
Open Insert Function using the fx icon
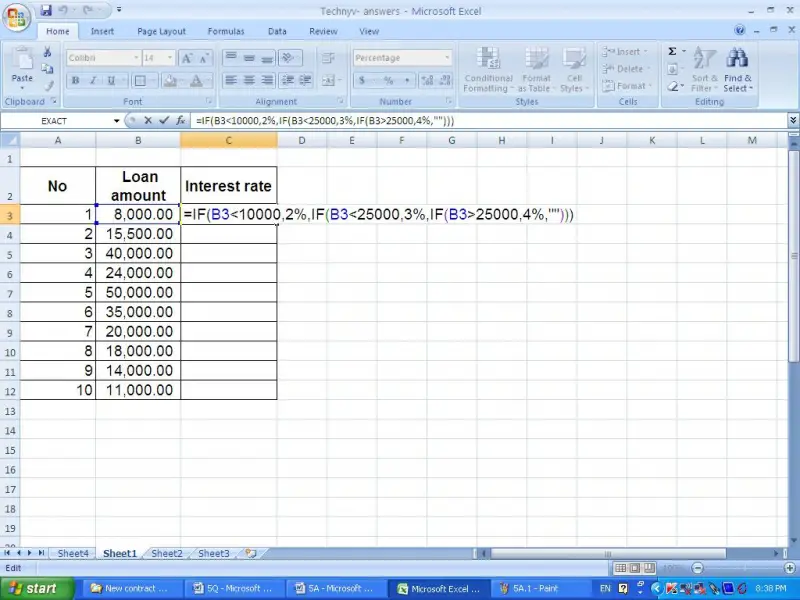(x=180, y=120)
